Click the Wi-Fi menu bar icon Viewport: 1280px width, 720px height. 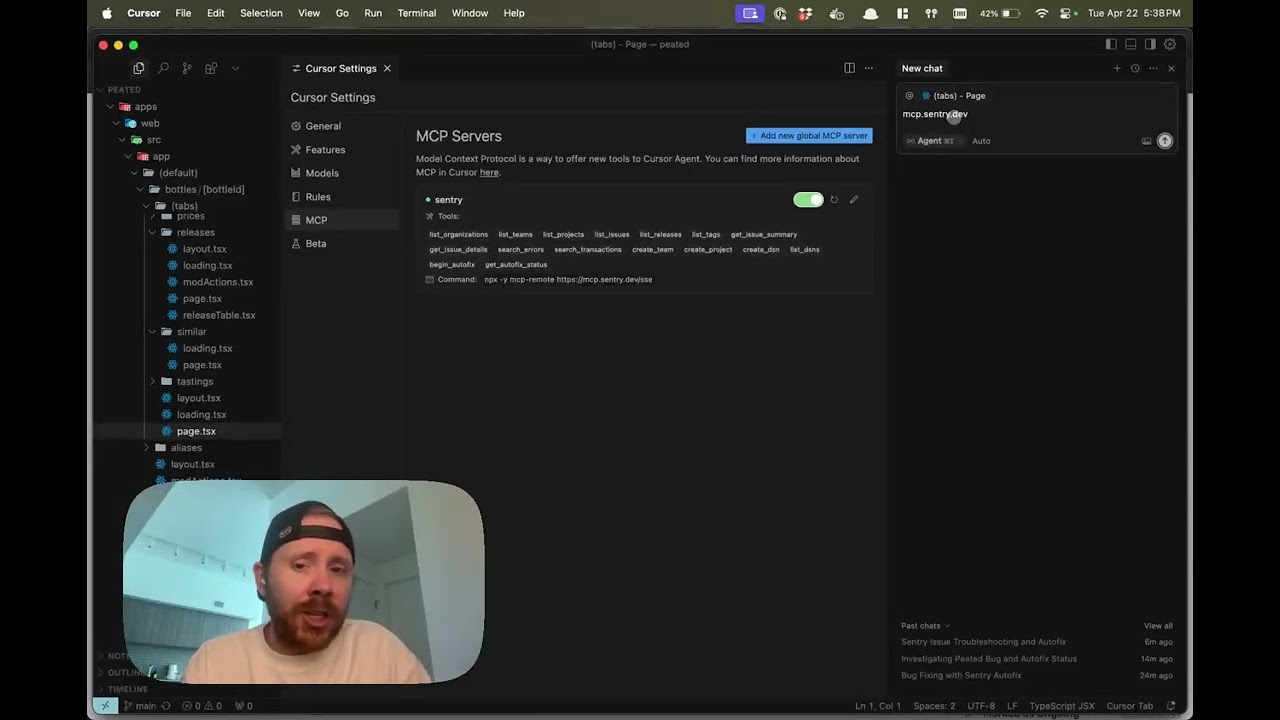[x=1042, y=13]
